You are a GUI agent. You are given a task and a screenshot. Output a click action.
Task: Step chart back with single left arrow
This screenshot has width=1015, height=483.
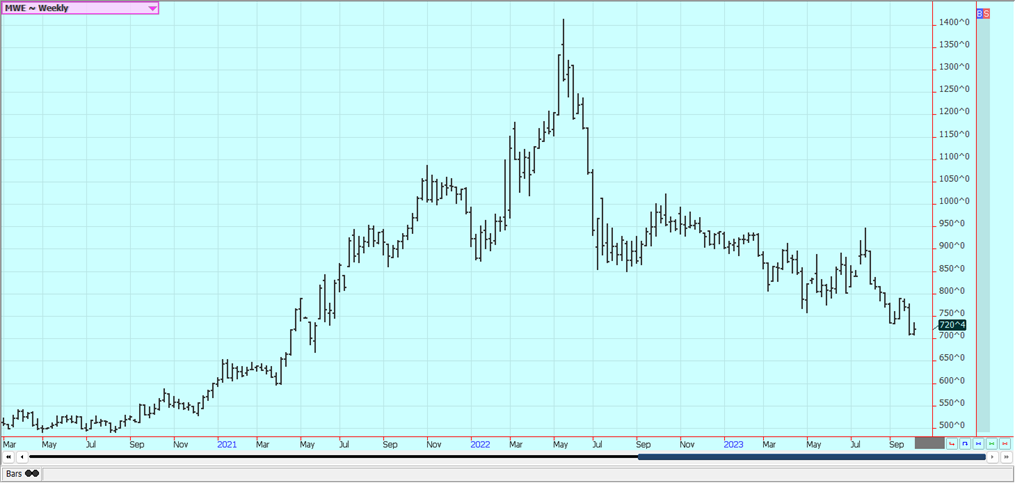click(22, 457)
